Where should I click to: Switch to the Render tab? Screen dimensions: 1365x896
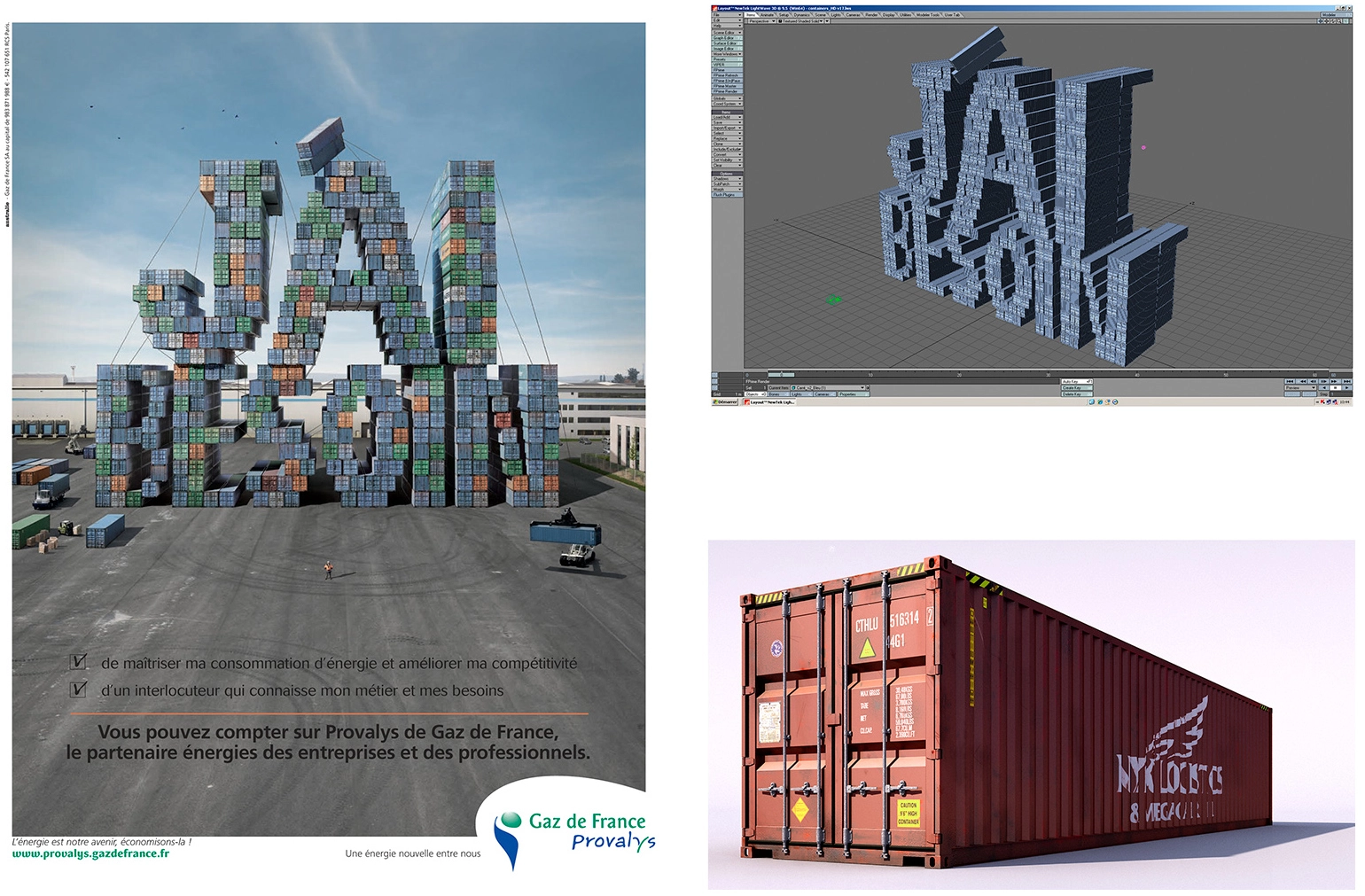point(871,15)
